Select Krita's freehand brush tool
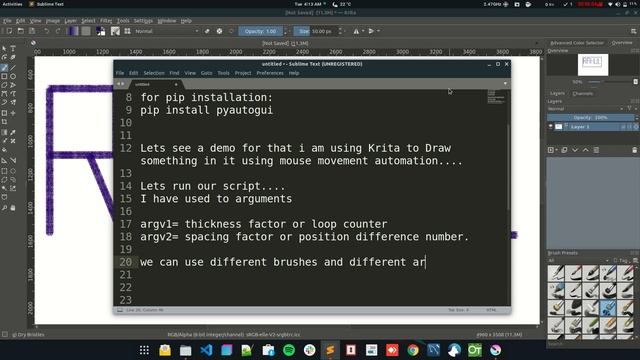This screenshot has height=360, width=640. 4,68
